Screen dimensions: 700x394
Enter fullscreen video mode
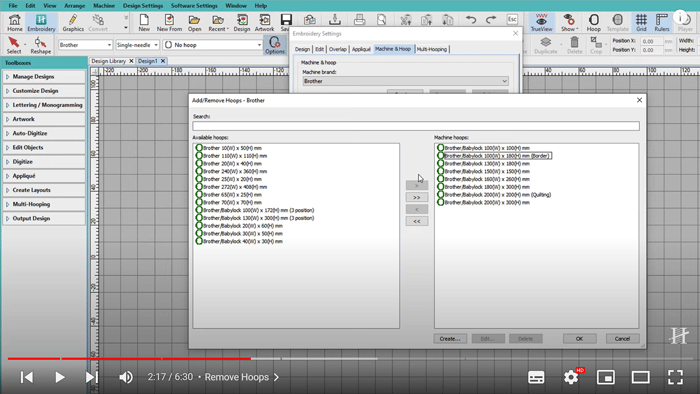coord(675,377)
